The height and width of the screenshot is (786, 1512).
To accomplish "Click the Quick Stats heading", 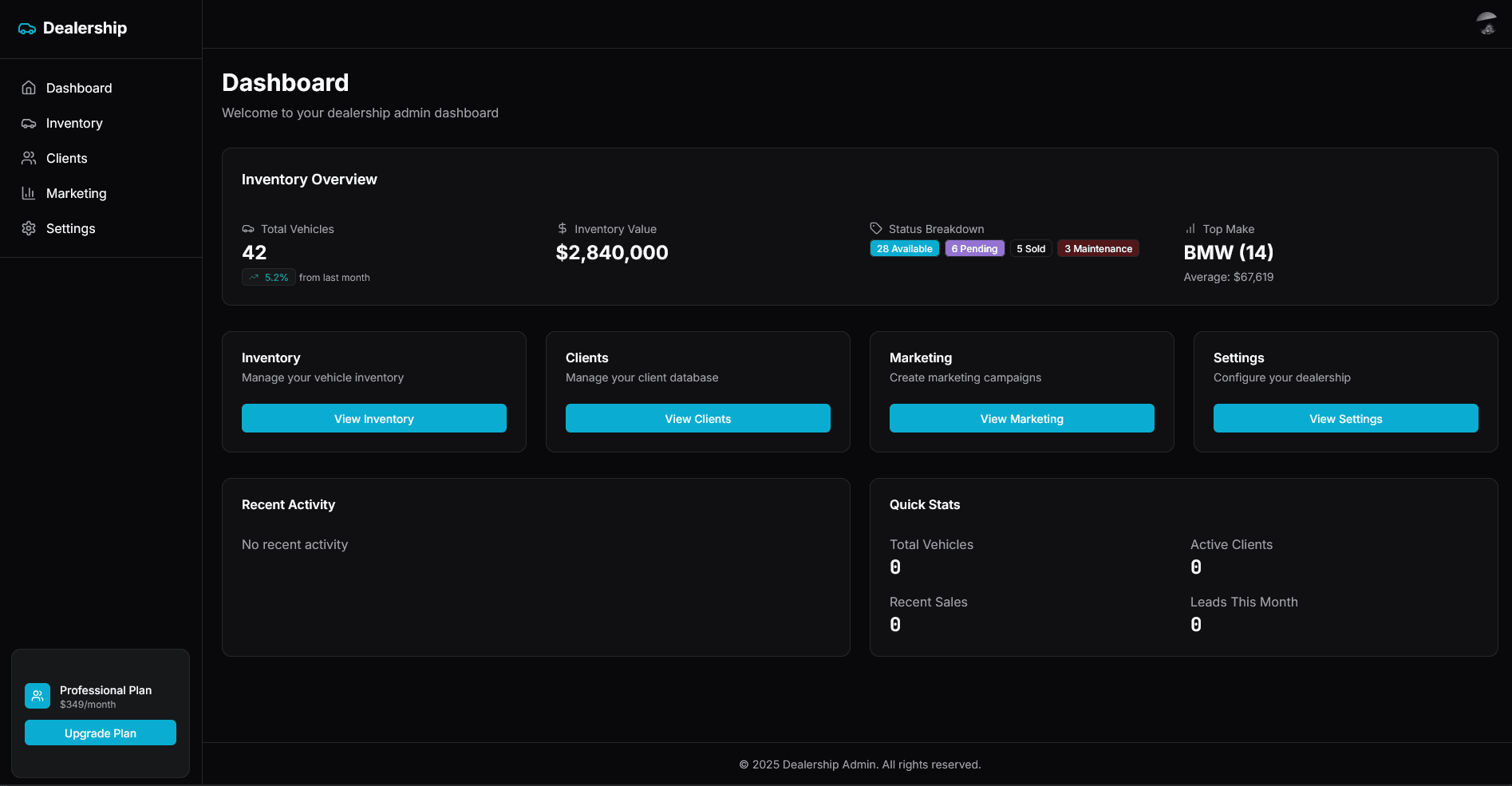I will pos(925,504).
